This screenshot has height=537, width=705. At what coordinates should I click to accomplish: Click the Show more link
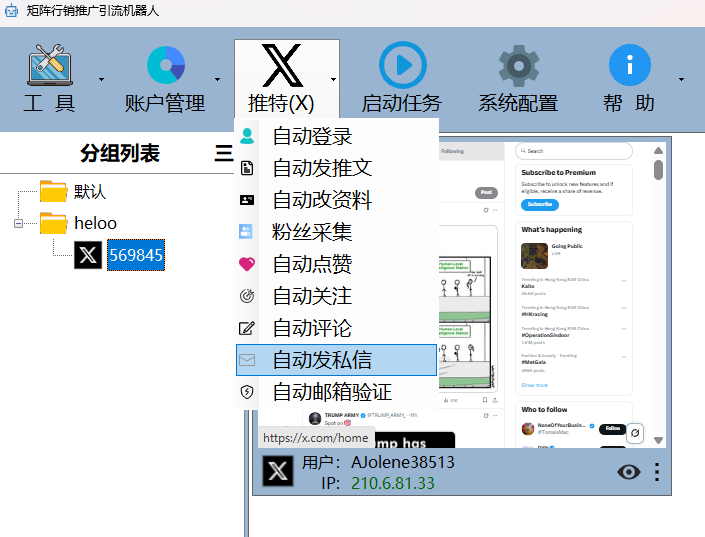pyautogui.click(x=534, y=385)
